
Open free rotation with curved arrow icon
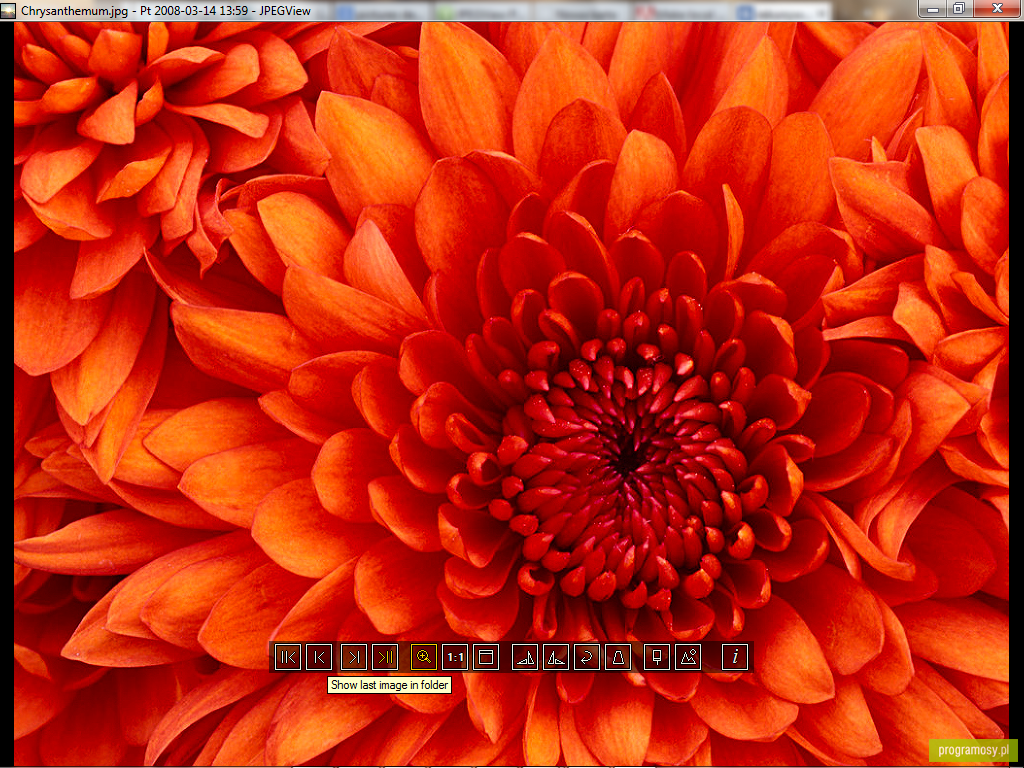point(586,657)
